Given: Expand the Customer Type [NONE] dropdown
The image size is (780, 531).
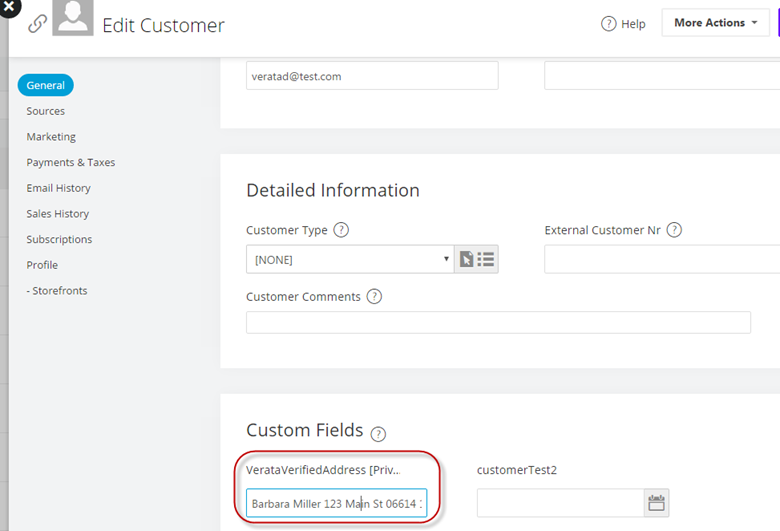Looking at the screenshot, I should pyautogui.click(x=350, y=259).
